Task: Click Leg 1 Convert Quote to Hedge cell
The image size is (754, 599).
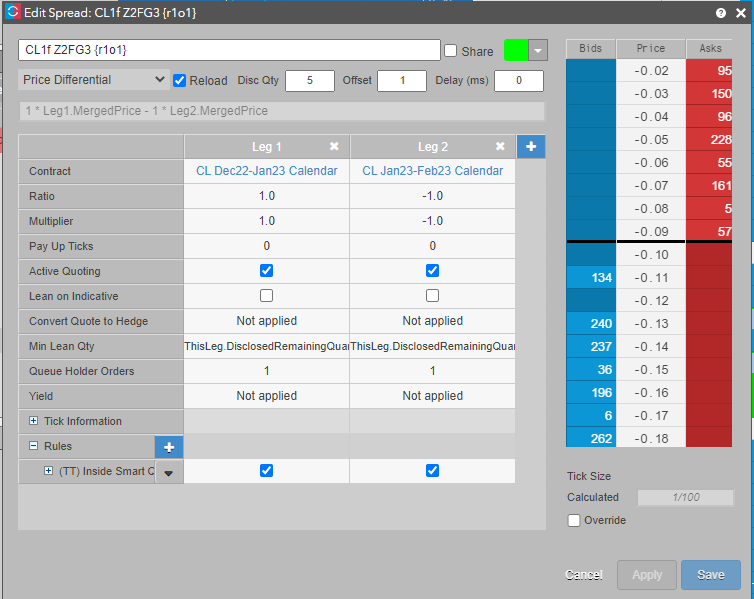Action: [266, 321]
